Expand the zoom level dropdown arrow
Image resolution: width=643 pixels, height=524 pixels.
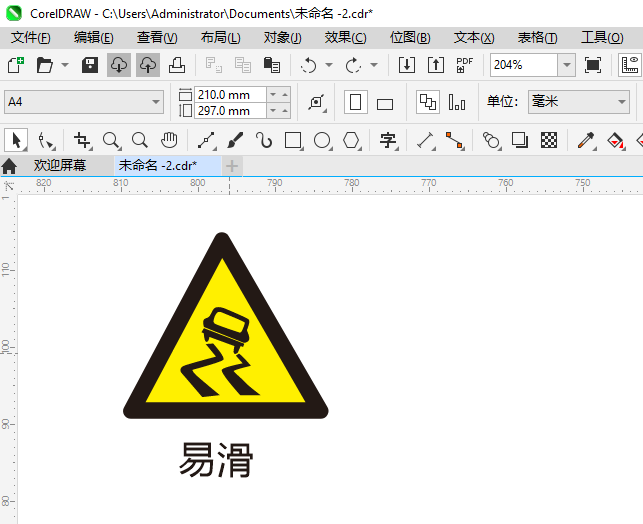(x=567, y=65)
